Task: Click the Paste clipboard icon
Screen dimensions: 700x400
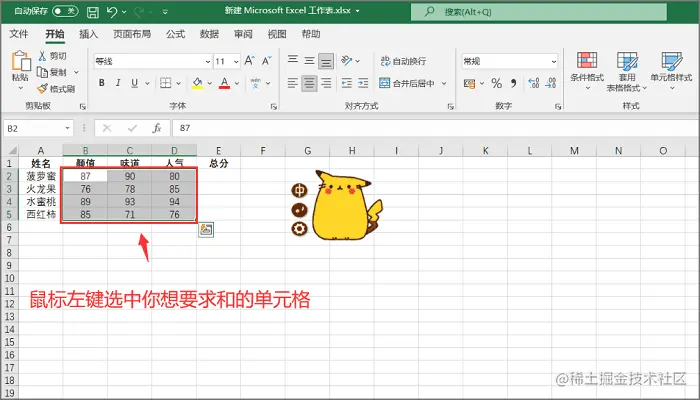Action: 21,61
